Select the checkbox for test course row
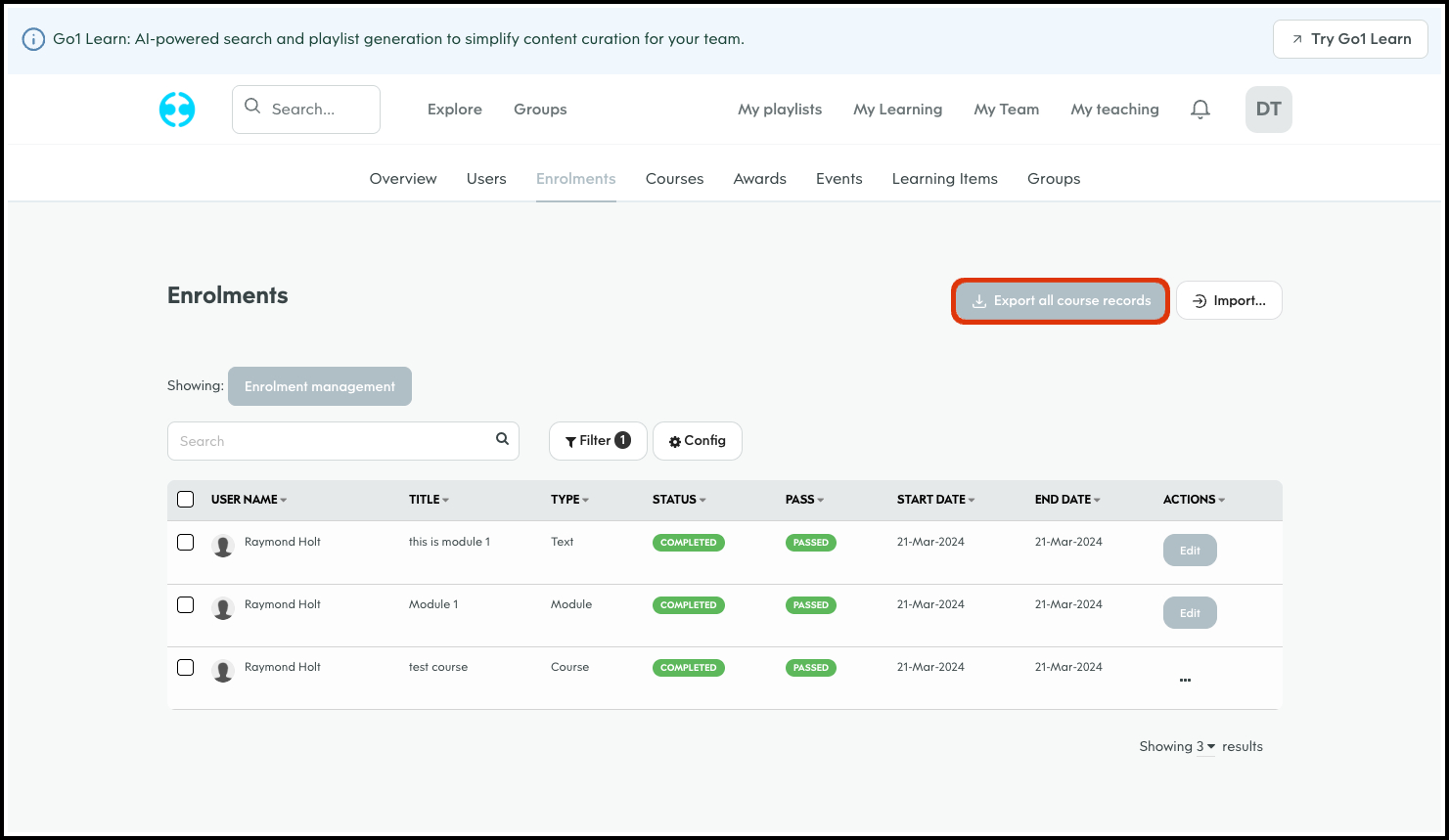 (186, 668)
